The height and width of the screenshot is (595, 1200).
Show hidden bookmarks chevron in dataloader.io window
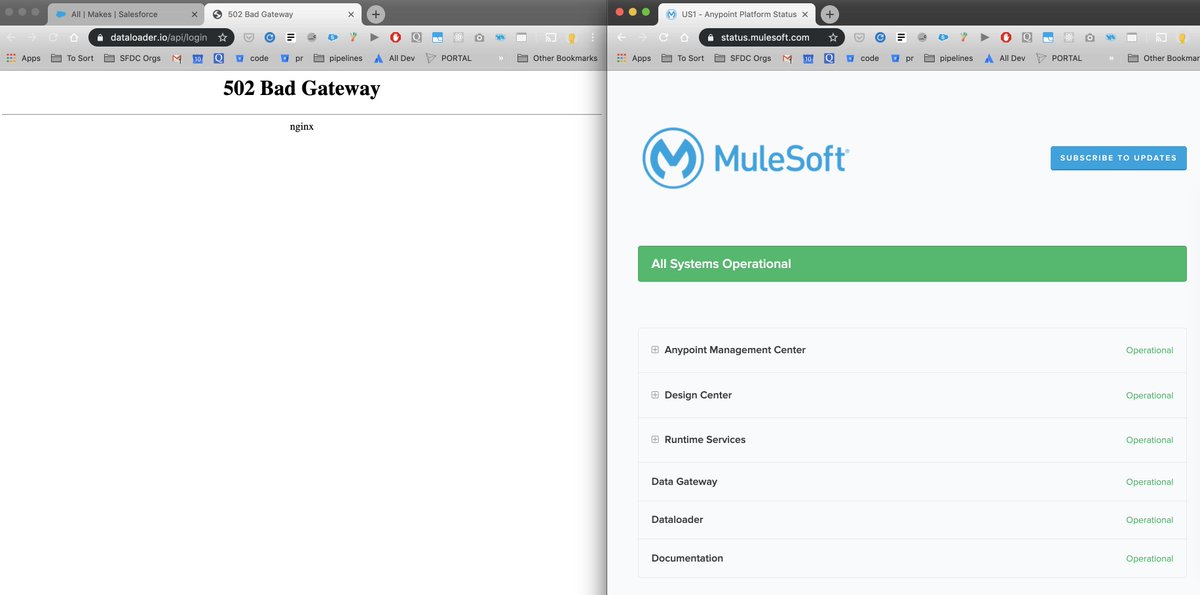tap(500, 58)
